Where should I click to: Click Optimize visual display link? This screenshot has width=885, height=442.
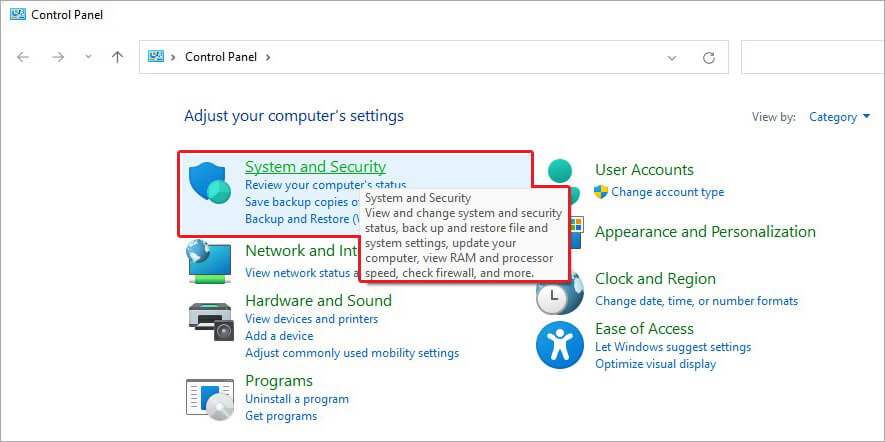click(x=655, y=364)
